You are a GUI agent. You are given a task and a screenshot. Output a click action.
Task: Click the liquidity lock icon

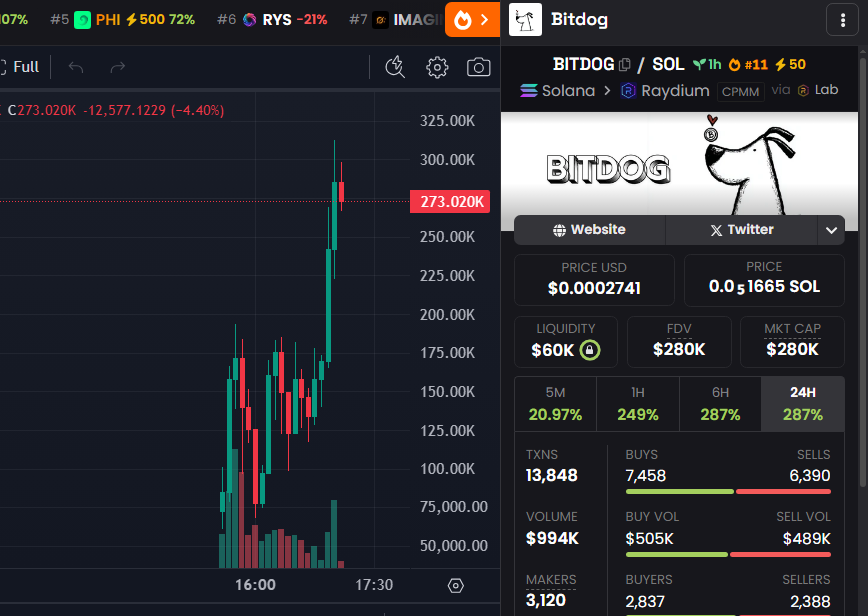[x=590, y=350]
